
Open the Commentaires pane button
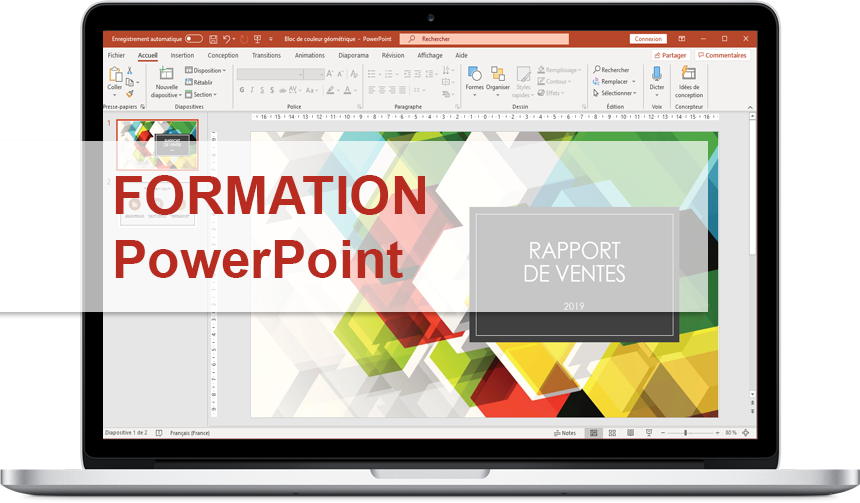(722, 55)
